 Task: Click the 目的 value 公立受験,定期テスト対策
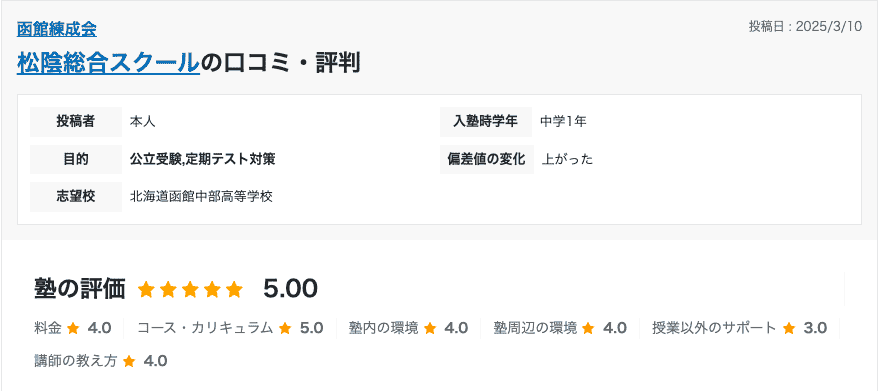coord(202,159)
